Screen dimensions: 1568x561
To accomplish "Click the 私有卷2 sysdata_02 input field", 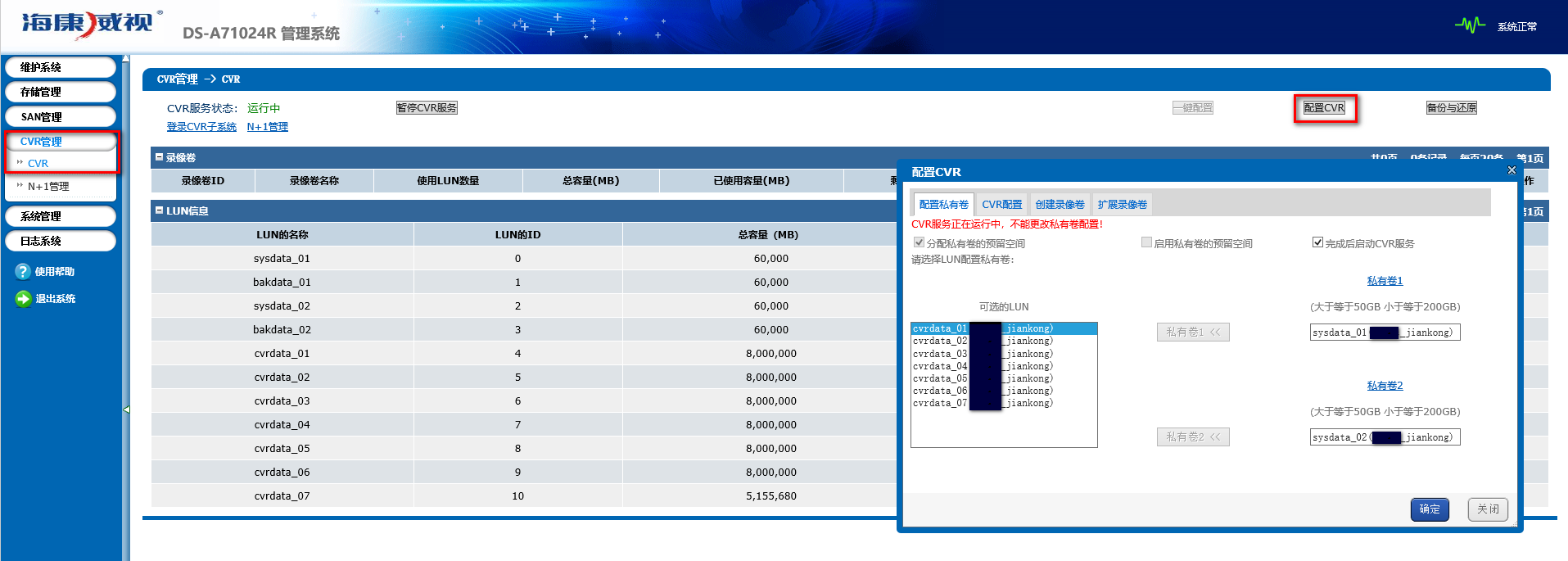I will tap(1385, 437).
